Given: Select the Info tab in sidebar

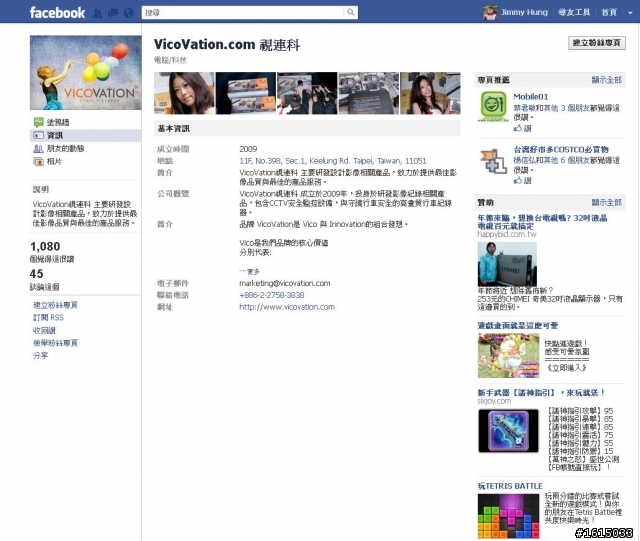Looking at the screenshot, I should pyautogui.click(x=86, y=135).
